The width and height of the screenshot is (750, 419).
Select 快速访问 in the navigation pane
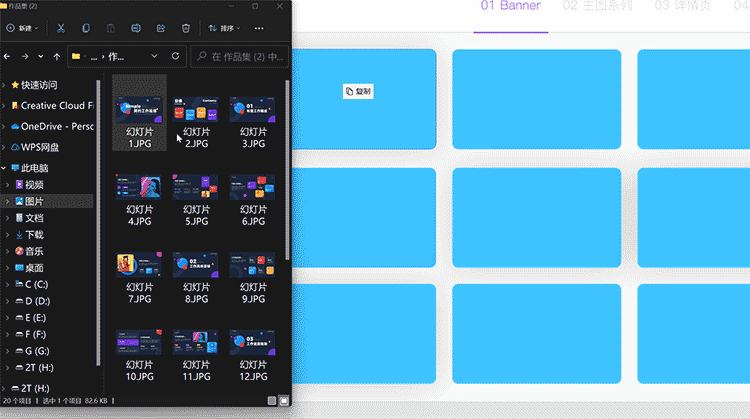tap(38, 85)
